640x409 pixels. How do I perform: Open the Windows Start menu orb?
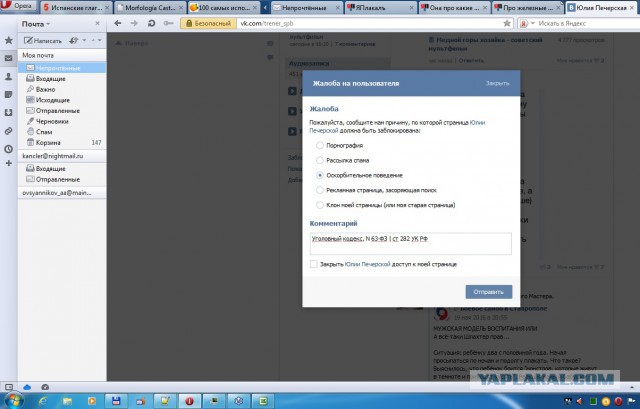[14, 401]
